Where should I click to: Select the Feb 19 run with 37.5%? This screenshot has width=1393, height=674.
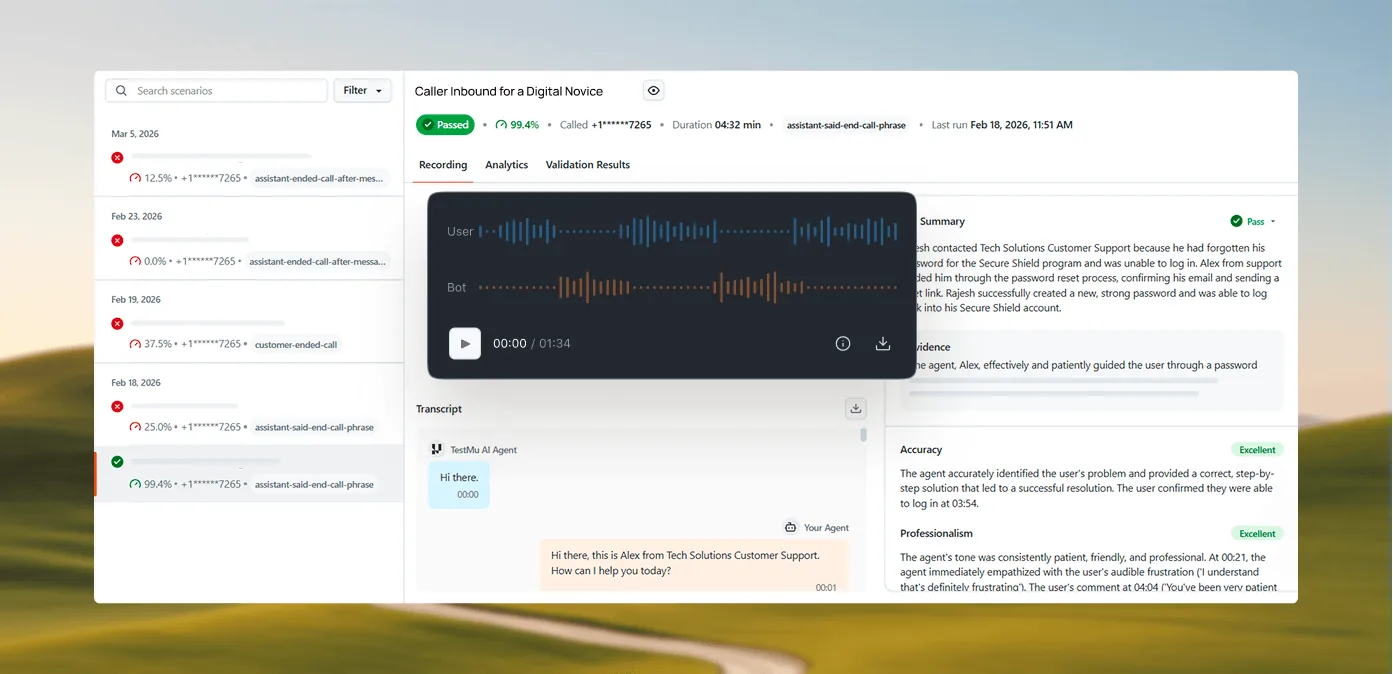coord(249,333)
